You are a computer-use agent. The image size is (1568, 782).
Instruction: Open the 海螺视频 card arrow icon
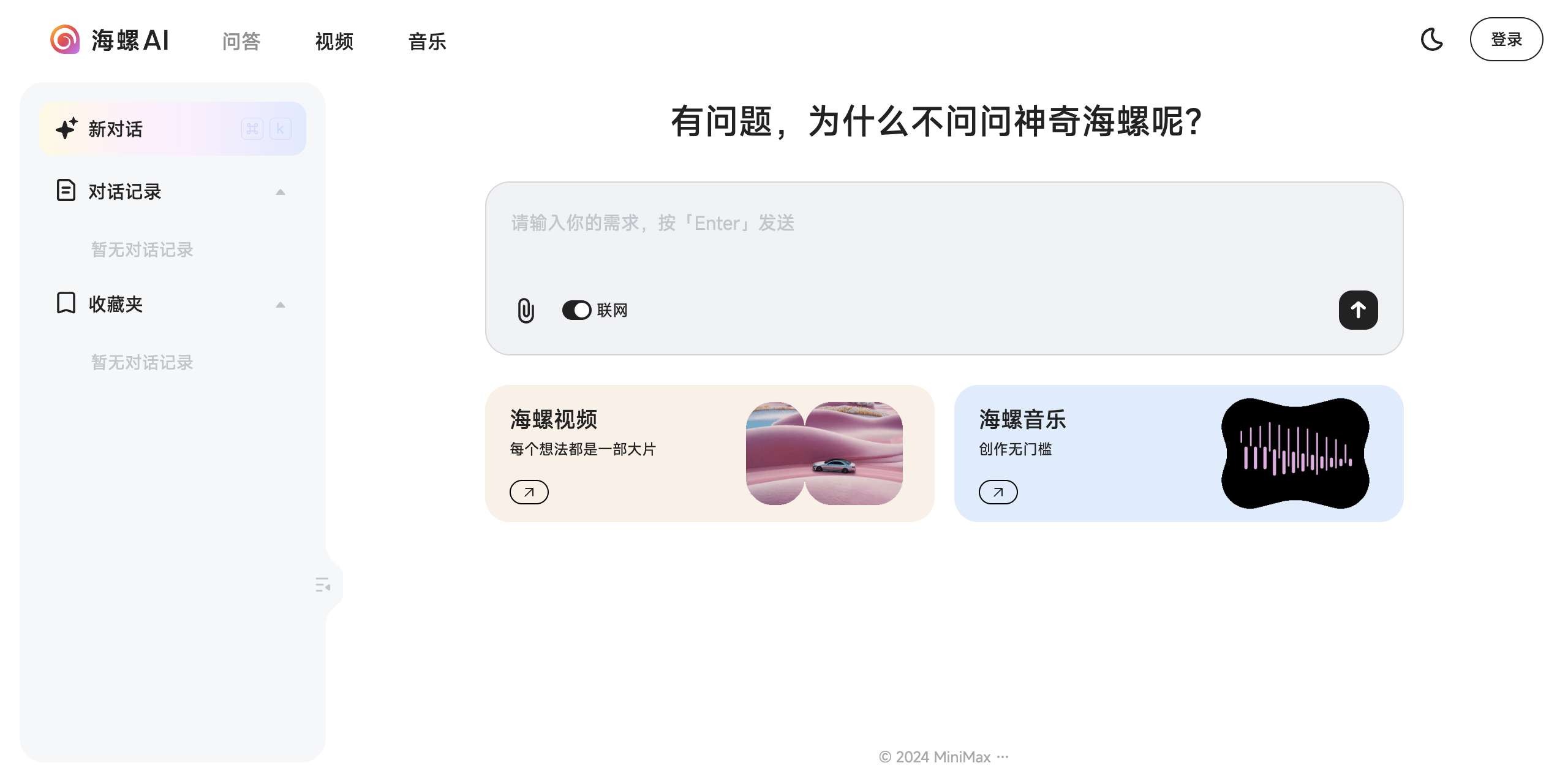pyautogui.click(x=529, y=492)
